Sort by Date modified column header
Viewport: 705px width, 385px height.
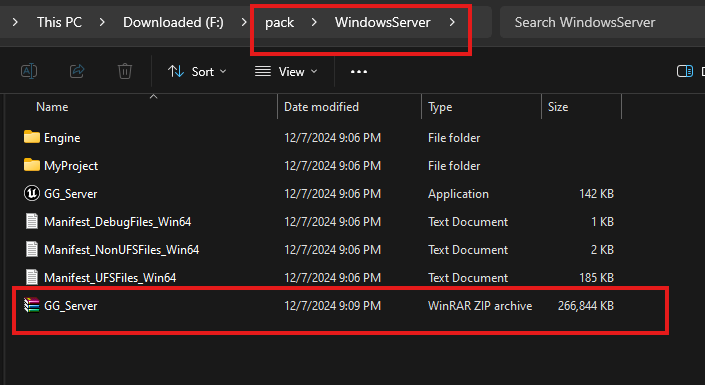pos(321,107)
